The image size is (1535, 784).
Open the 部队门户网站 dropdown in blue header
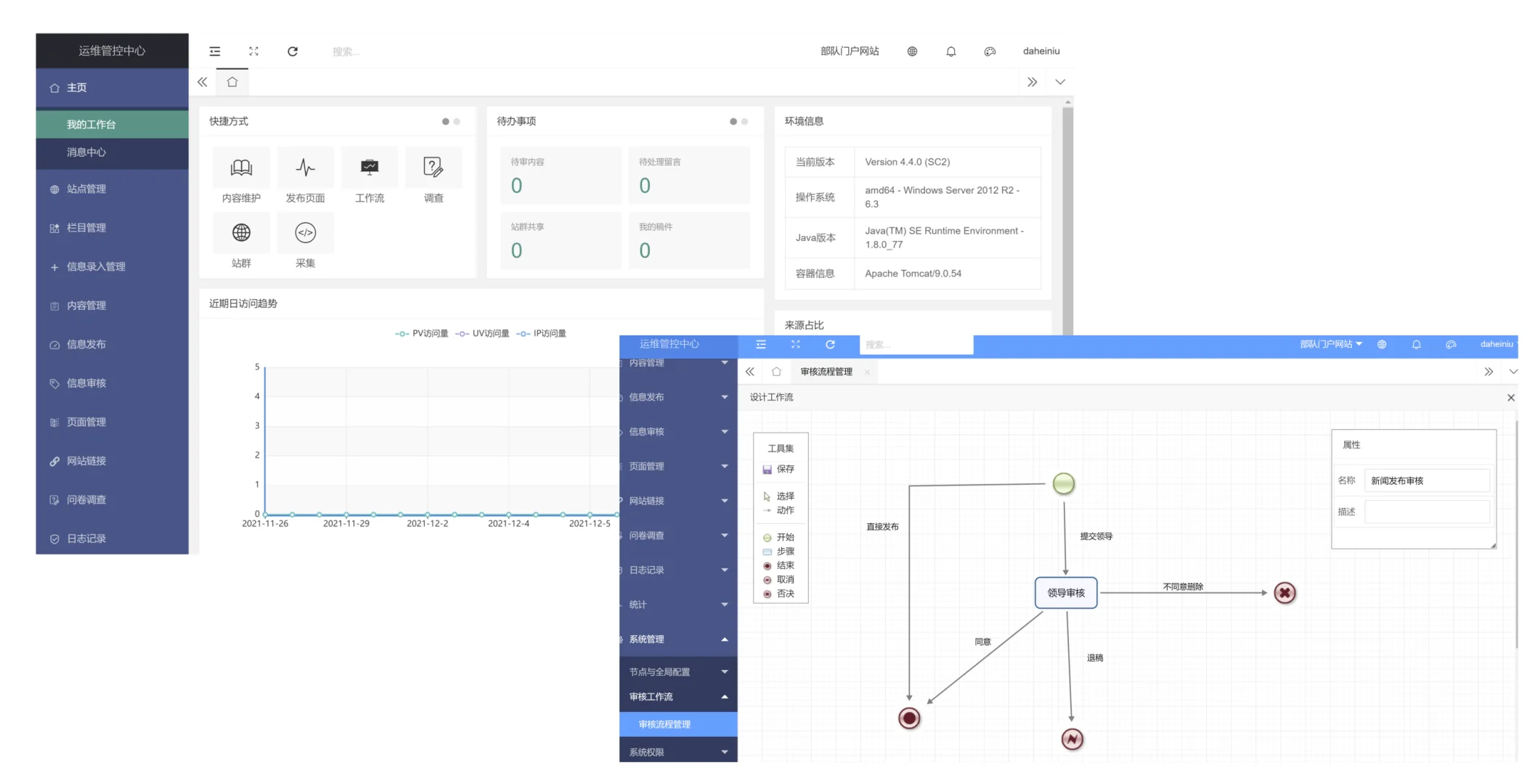click(x=1330, y=344)
